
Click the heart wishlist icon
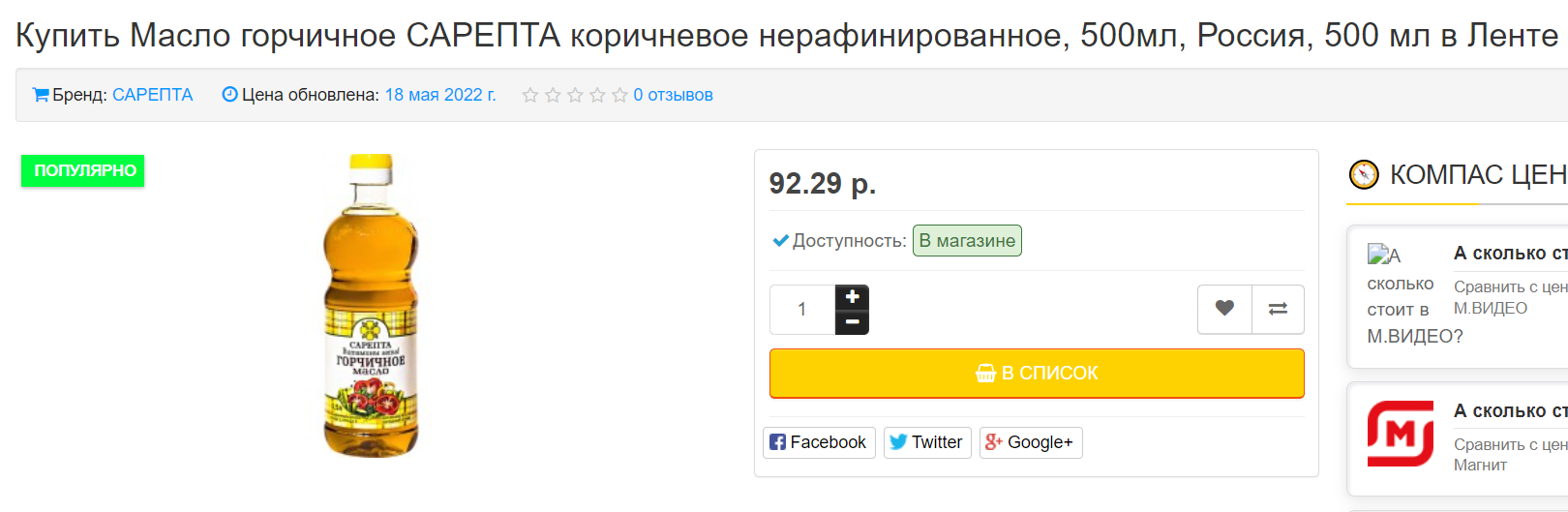pos(1224,309)
